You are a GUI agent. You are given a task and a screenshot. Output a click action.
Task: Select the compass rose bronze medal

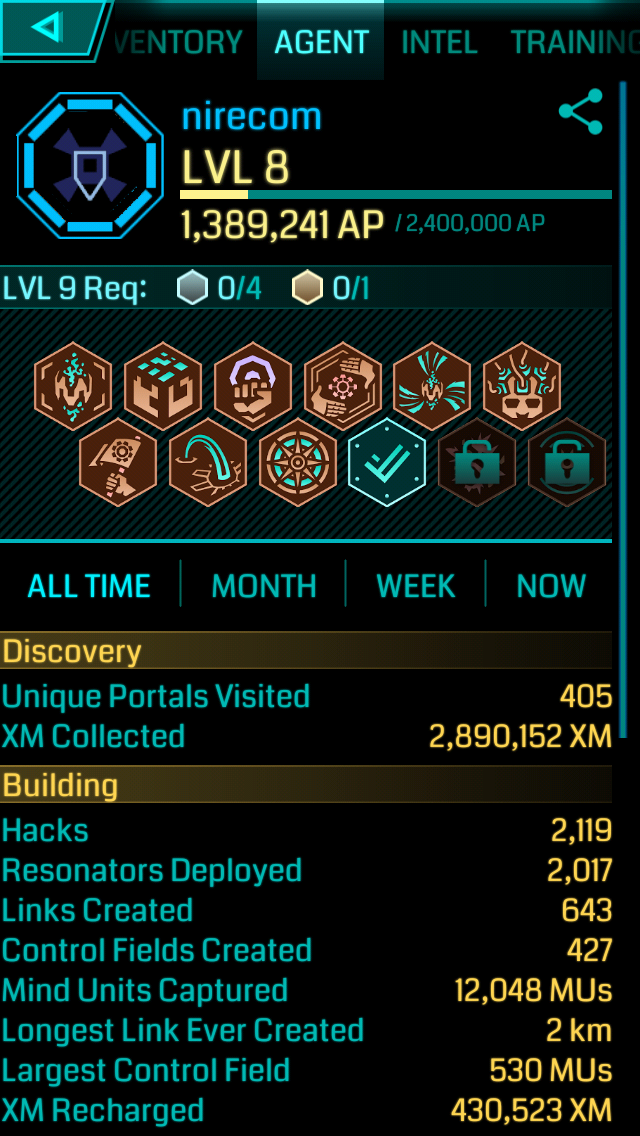point(298,462)
